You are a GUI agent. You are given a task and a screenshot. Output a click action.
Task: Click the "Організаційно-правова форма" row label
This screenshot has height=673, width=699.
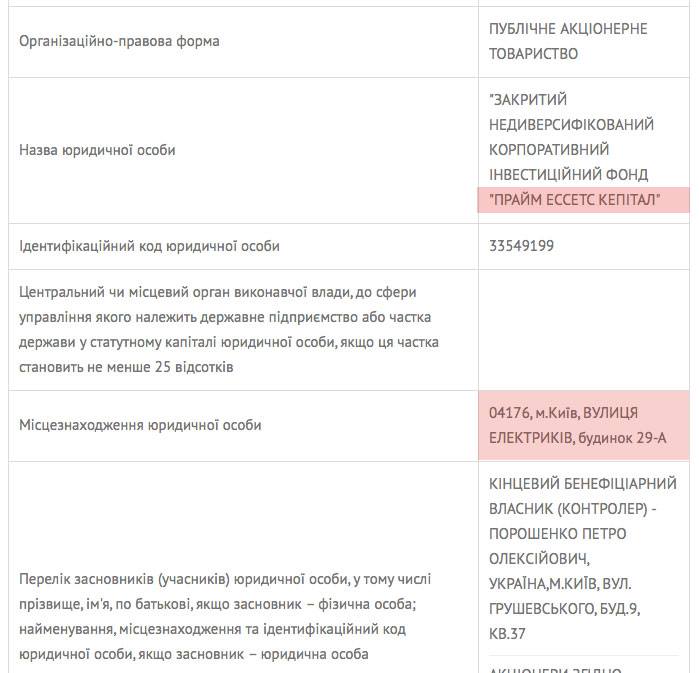(x=119, y=41)
